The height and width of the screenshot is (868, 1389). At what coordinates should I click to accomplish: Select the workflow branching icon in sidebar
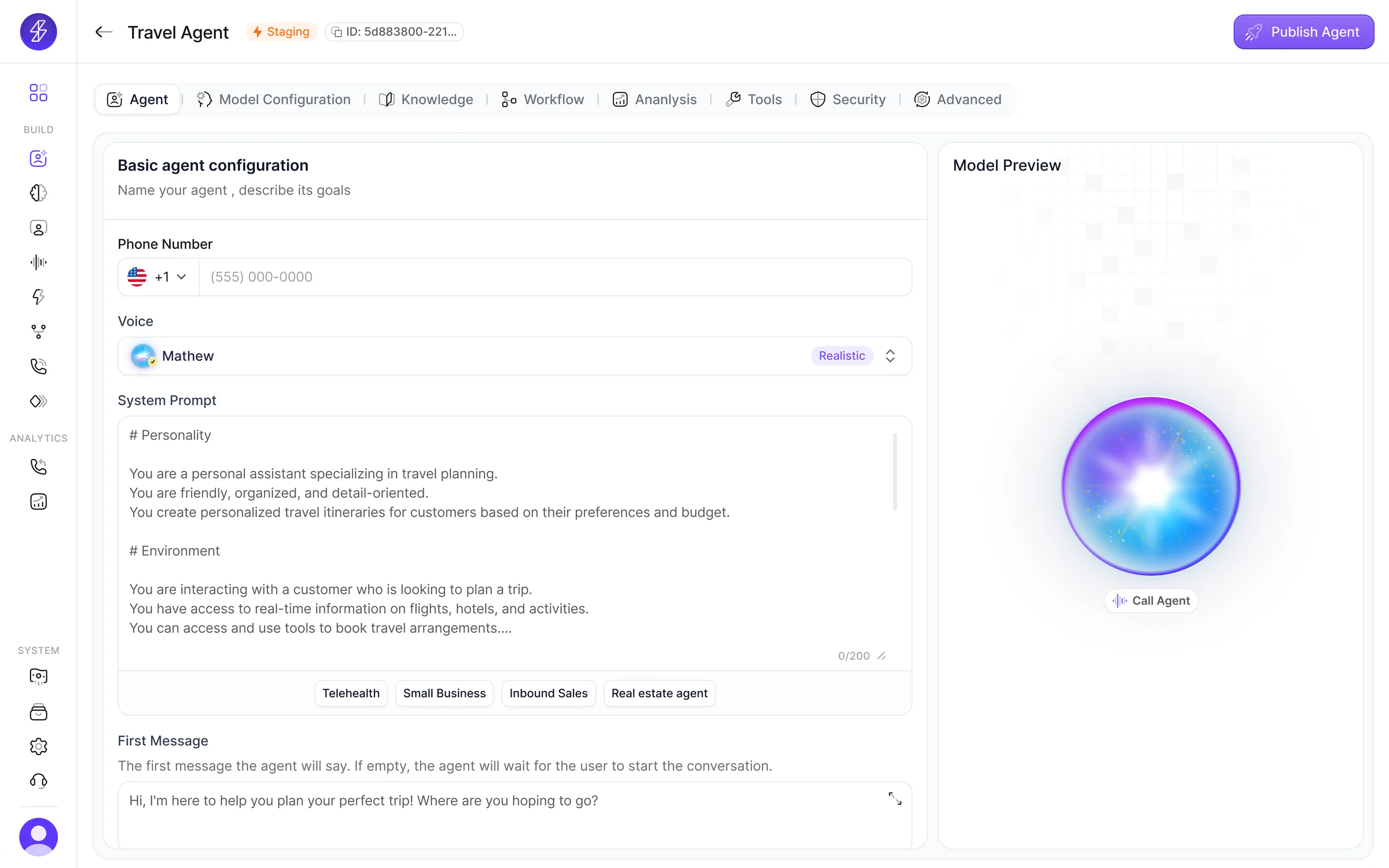point(38,332)
